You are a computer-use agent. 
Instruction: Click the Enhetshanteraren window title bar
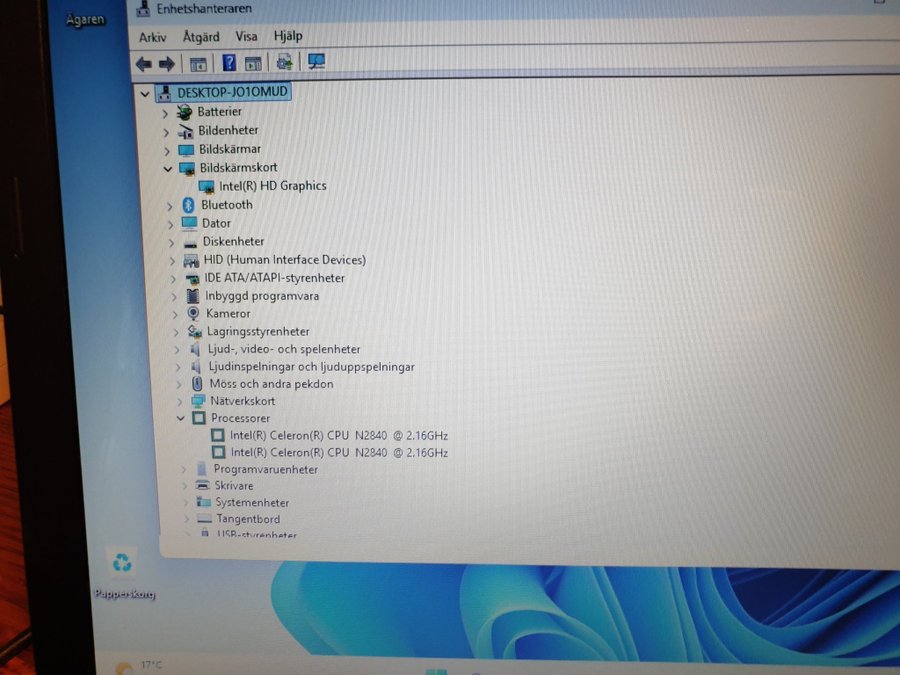click(x=513, y=9)
